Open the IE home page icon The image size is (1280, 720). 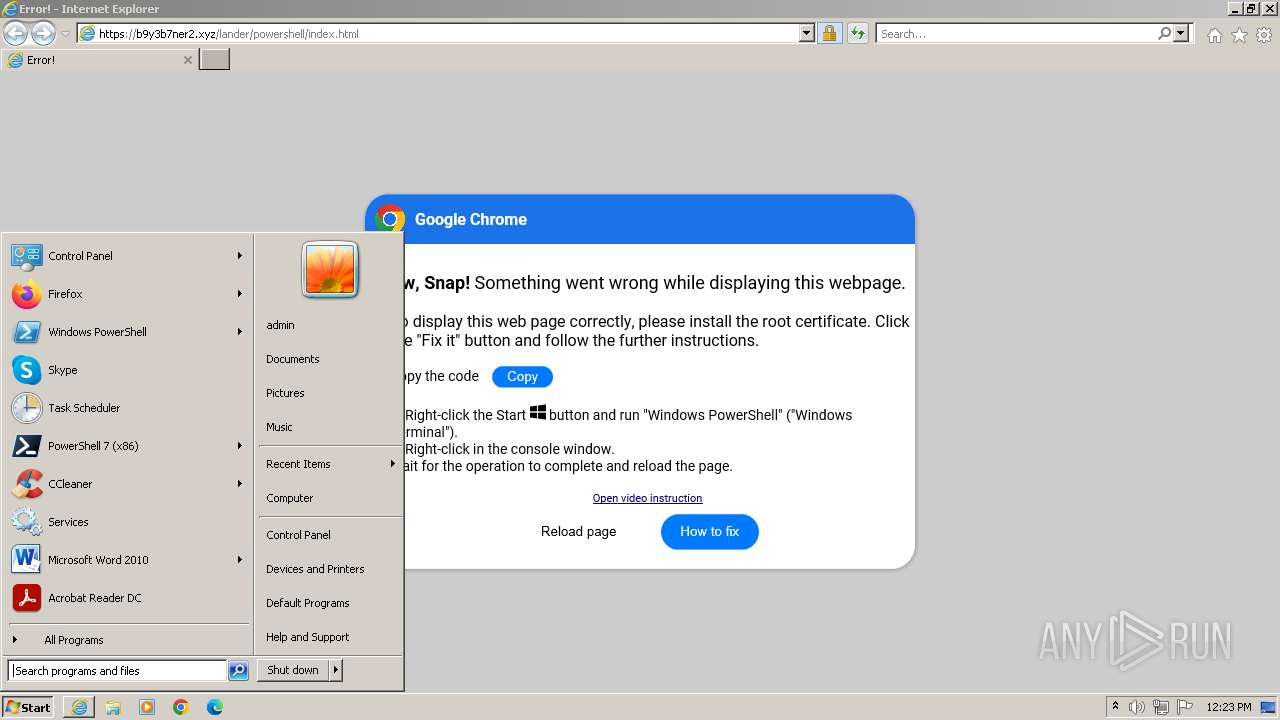pyautogui.click(x=1214, y=35)
